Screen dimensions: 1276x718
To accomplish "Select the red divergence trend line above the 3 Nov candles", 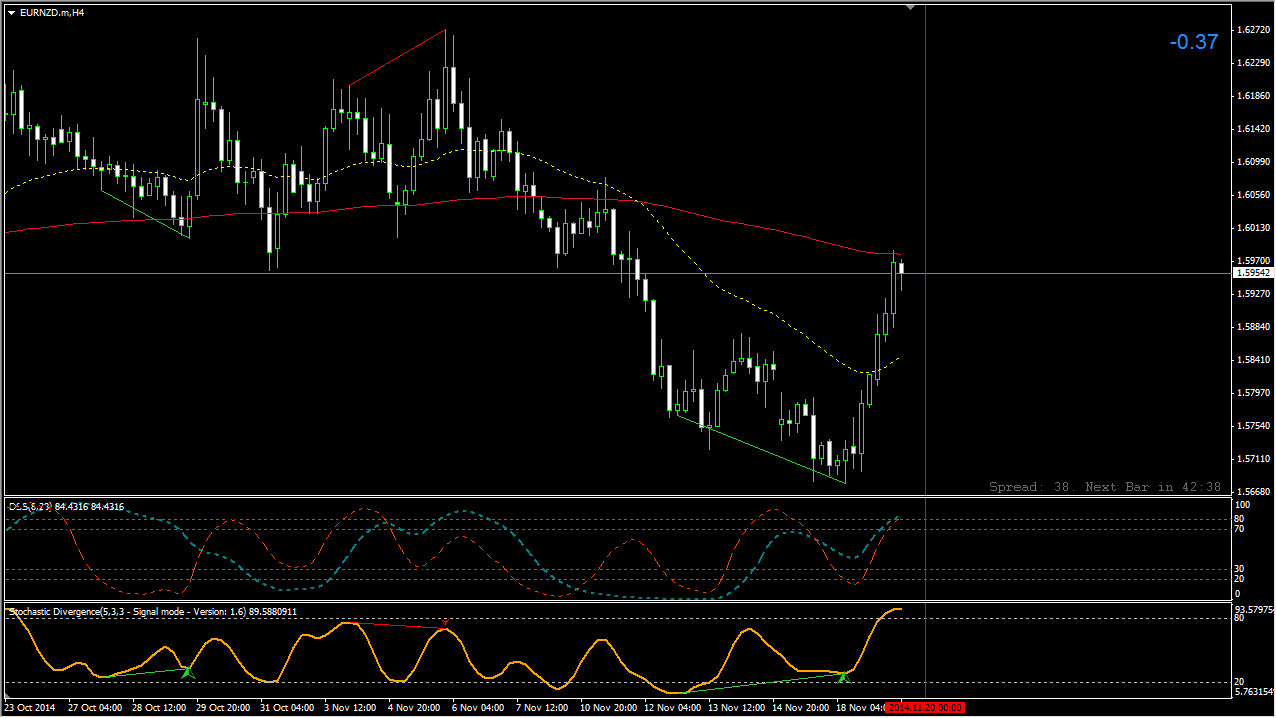I will click(x=396, y=58).
